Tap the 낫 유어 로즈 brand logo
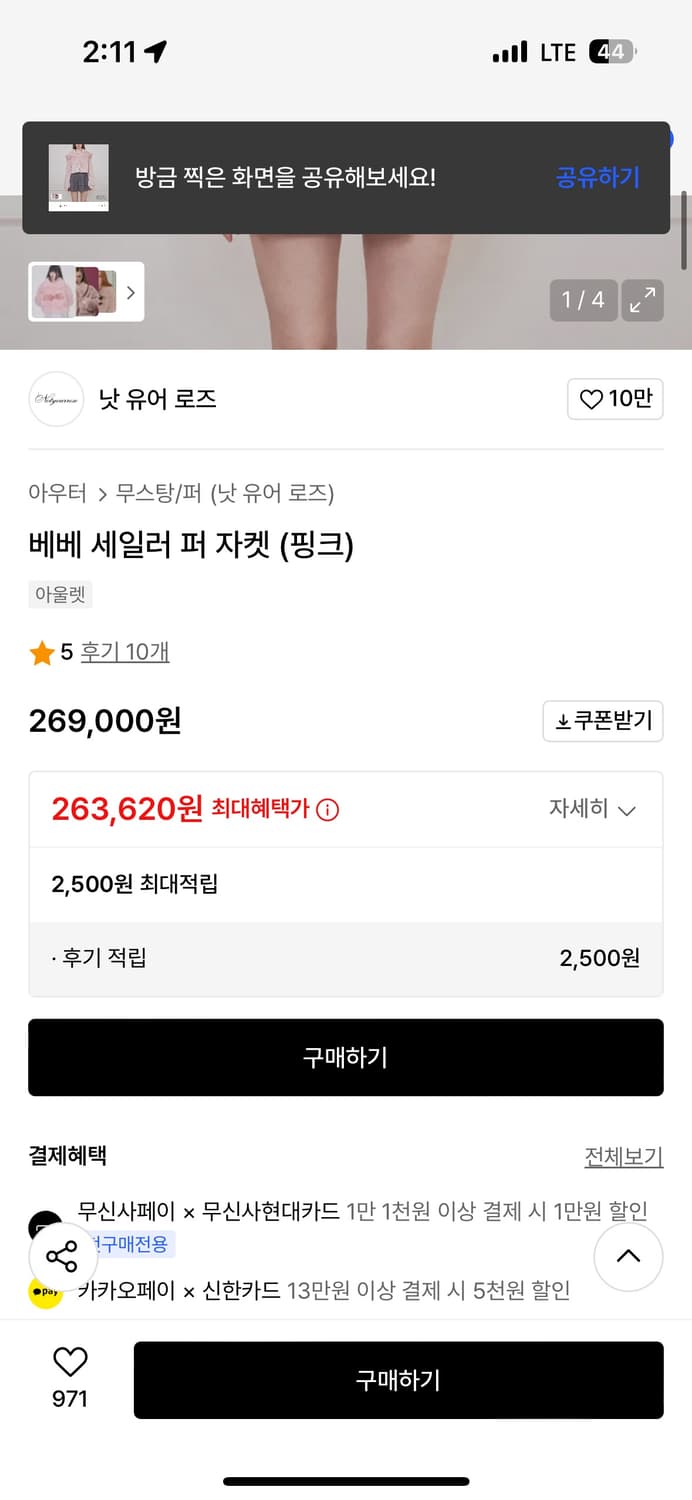The image size is (692, 1500). coord(56,398)
